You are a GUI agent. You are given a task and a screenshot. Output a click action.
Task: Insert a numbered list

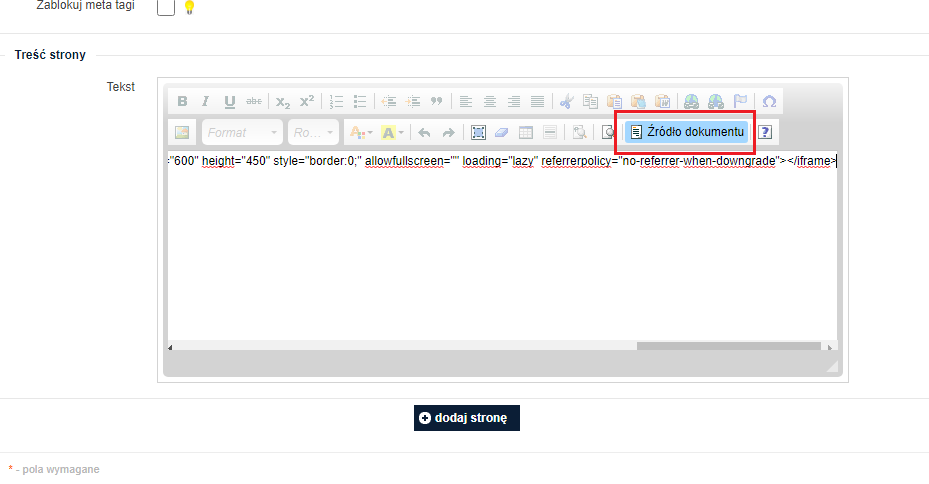pos(337,101)
